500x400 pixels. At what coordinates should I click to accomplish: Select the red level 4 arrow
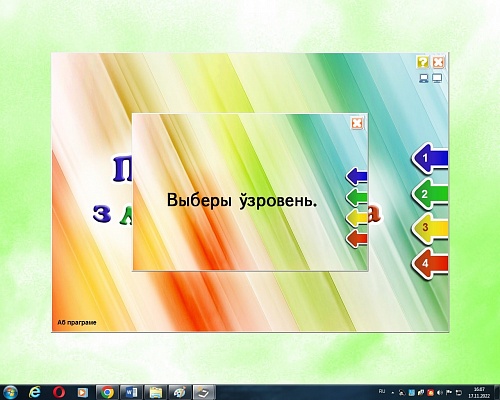pos(430,263)
